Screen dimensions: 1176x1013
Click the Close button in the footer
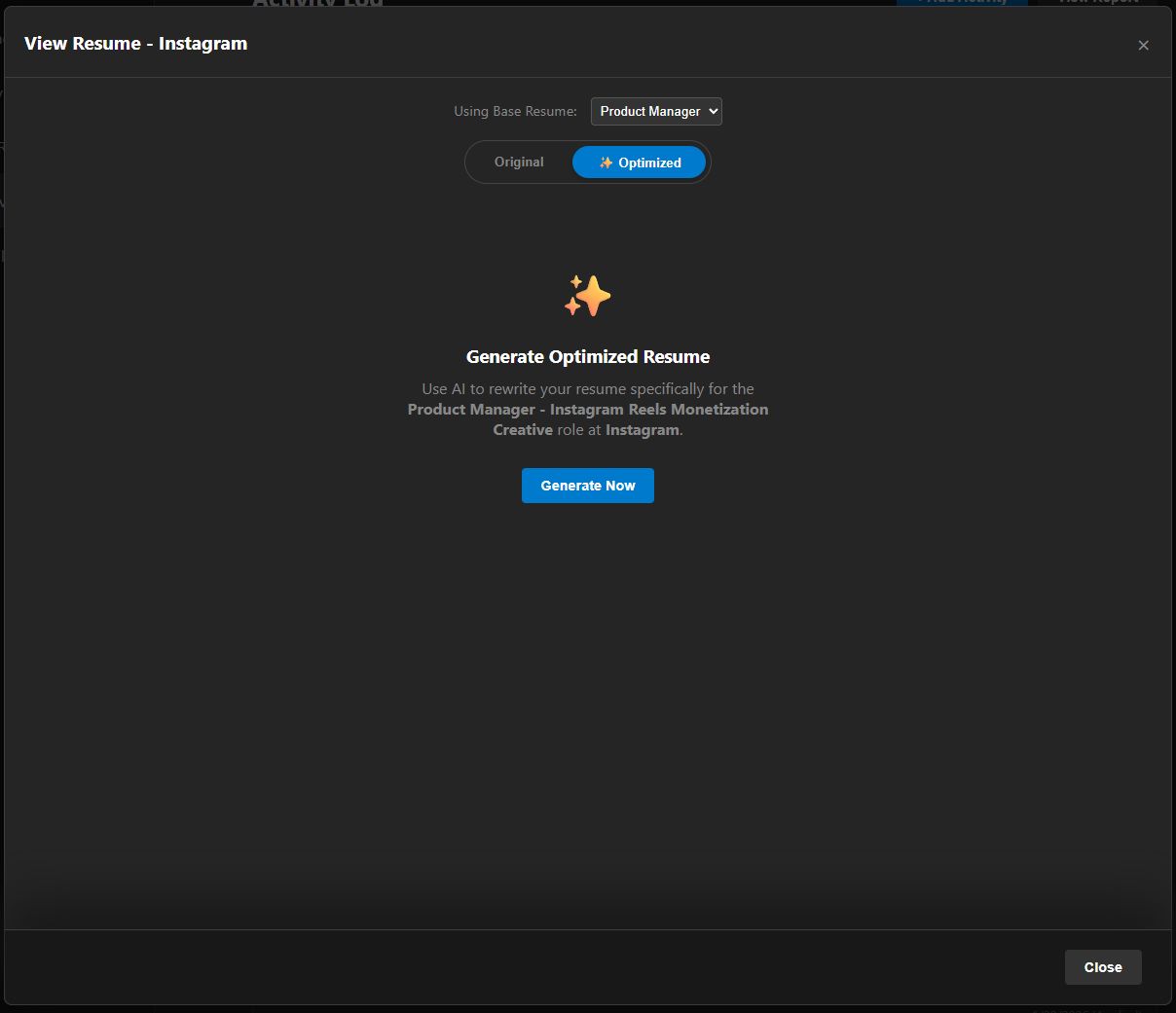point(1102,967)
